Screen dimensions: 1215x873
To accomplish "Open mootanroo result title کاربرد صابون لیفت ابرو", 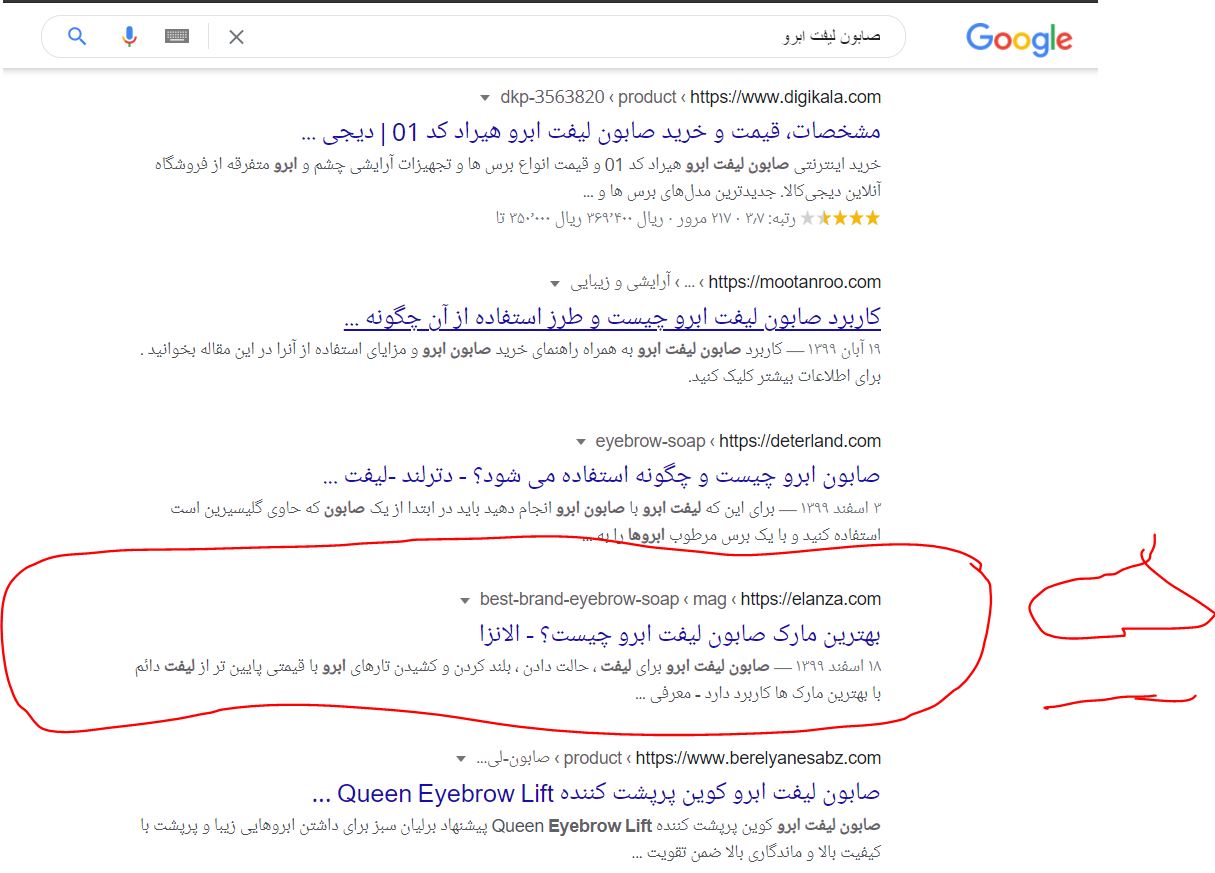I will (612, 317).
